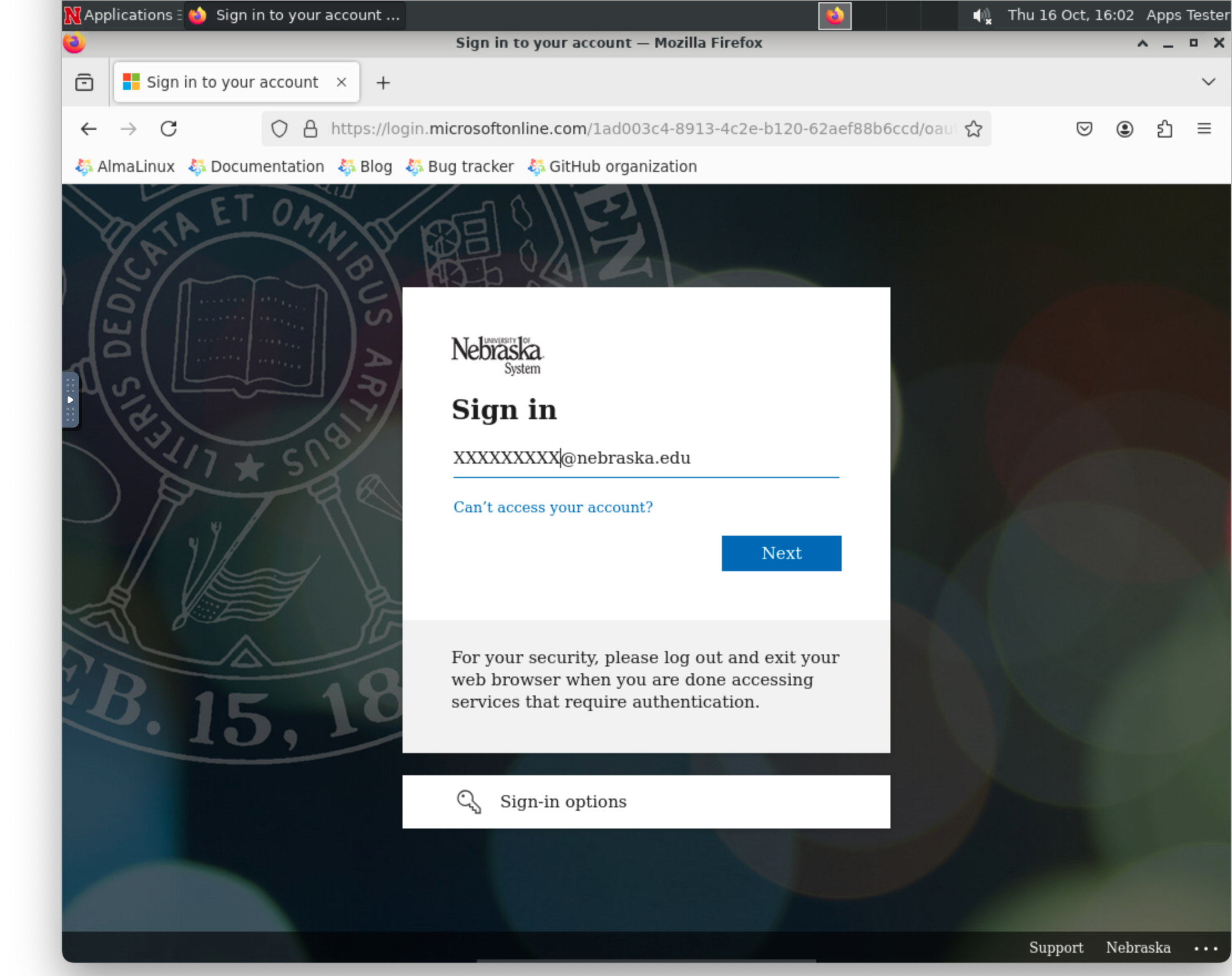Open the extensions puzzle icon
The height and width of the screenshot is (976, 1232).
pyautogui.click(x=1164, y=129)
